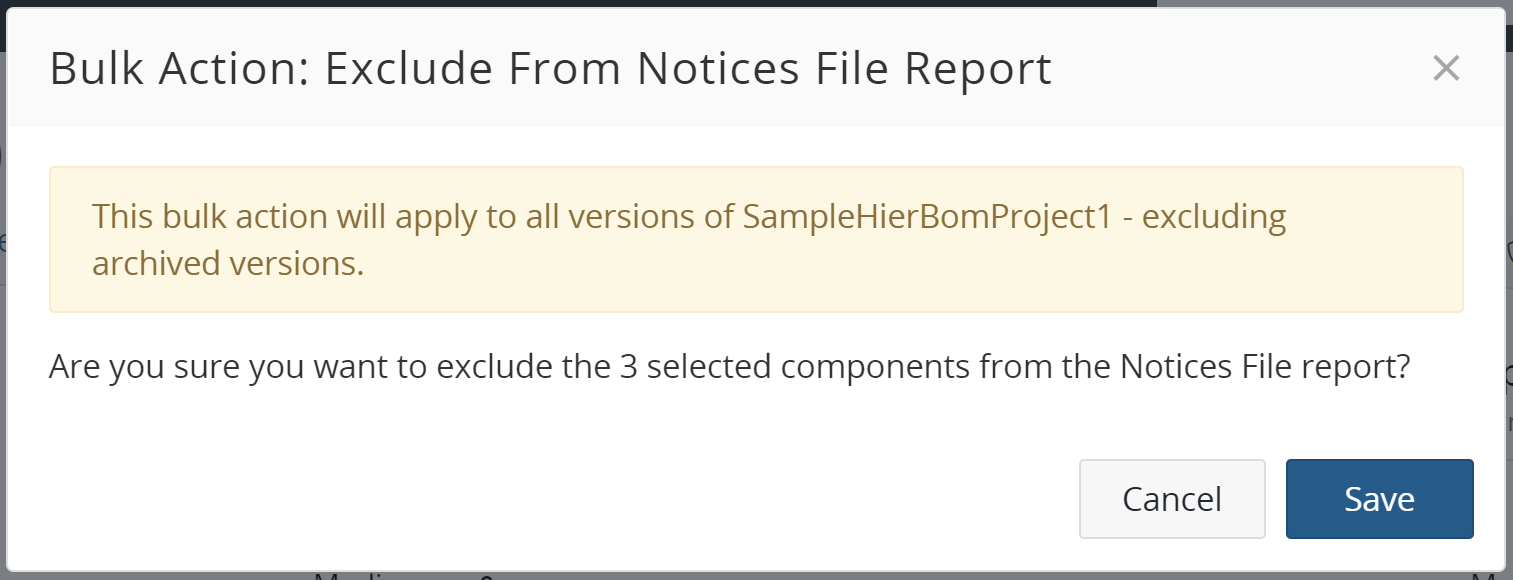Viewport: 1513px width, 580px height.
Task: Click the confirmation question text
Action: click(728, 366)
